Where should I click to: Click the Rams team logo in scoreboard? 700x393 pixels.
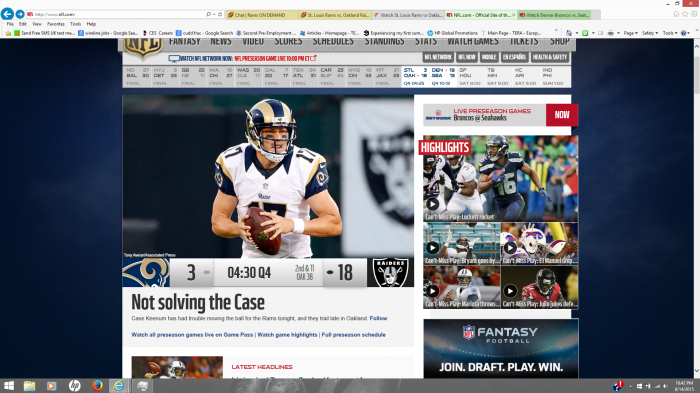pos(146,272)
